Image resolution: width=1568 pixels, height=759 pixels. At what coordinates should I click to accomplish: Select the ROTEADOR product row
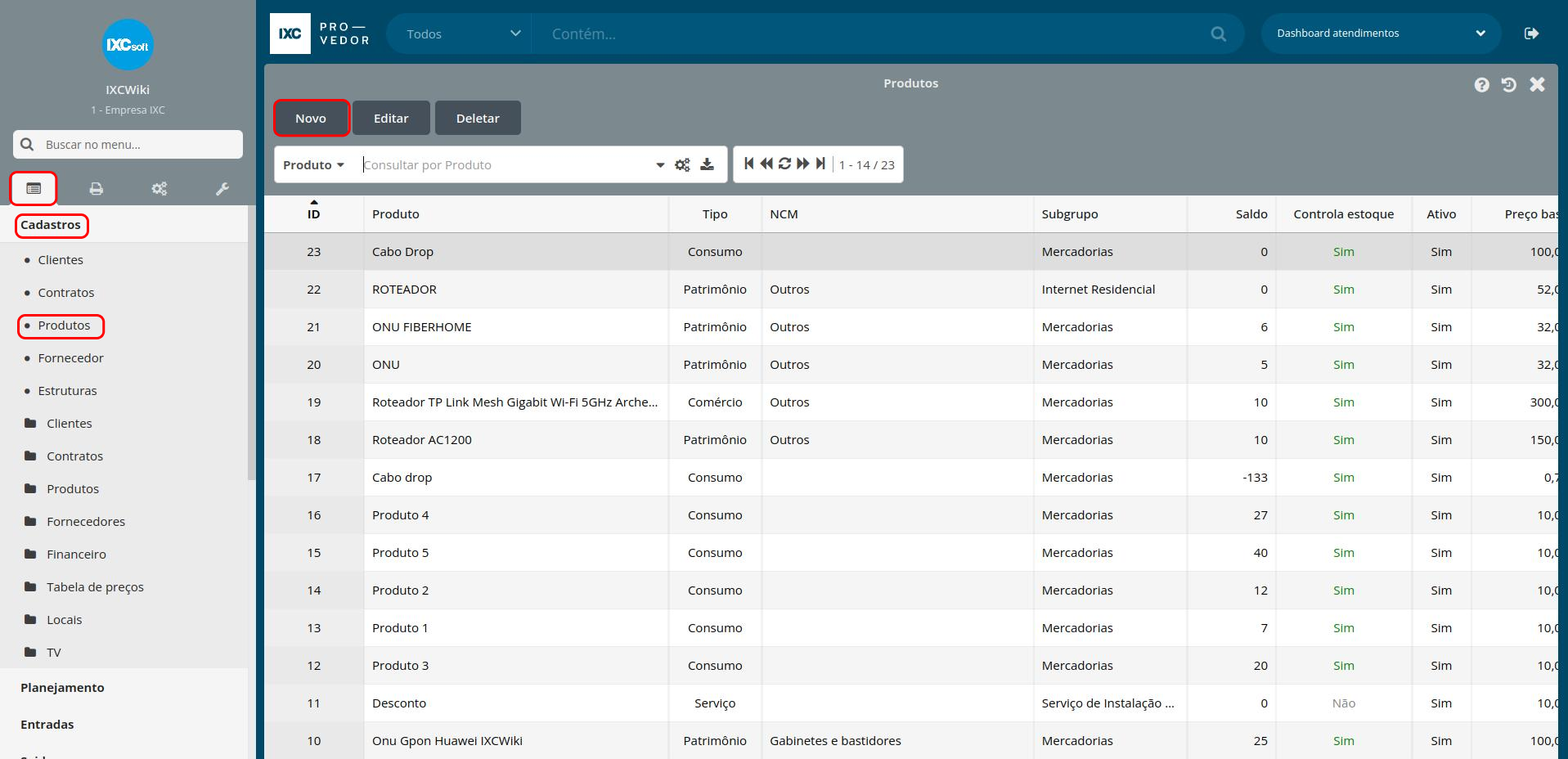coord(911,290)
